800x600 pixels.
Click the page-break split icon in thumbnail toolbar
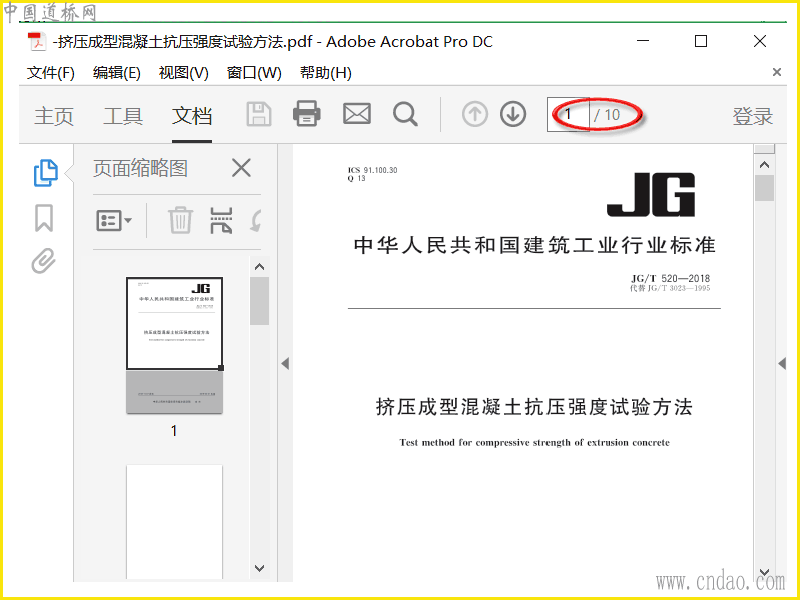click(x=221, y=220)
